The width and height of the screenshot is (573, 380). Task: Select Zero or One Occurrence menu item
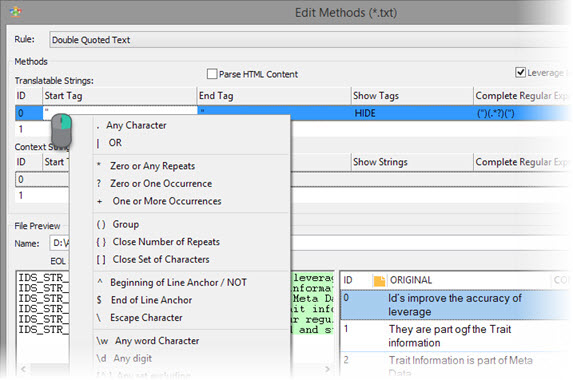click(x=161, y=183)
